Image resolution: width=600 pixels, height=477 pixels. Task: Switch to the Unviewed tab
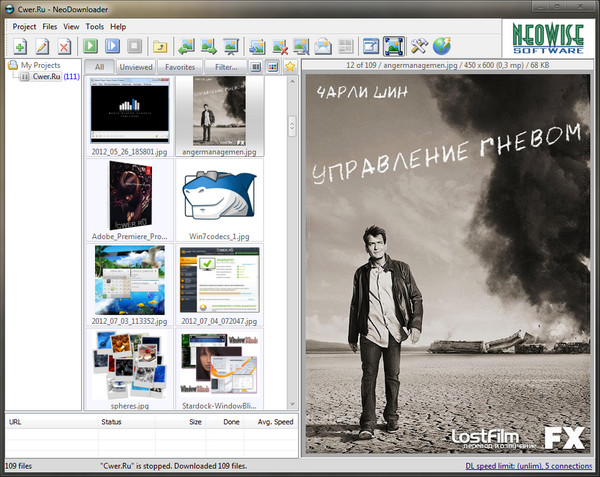coord(136,67)
